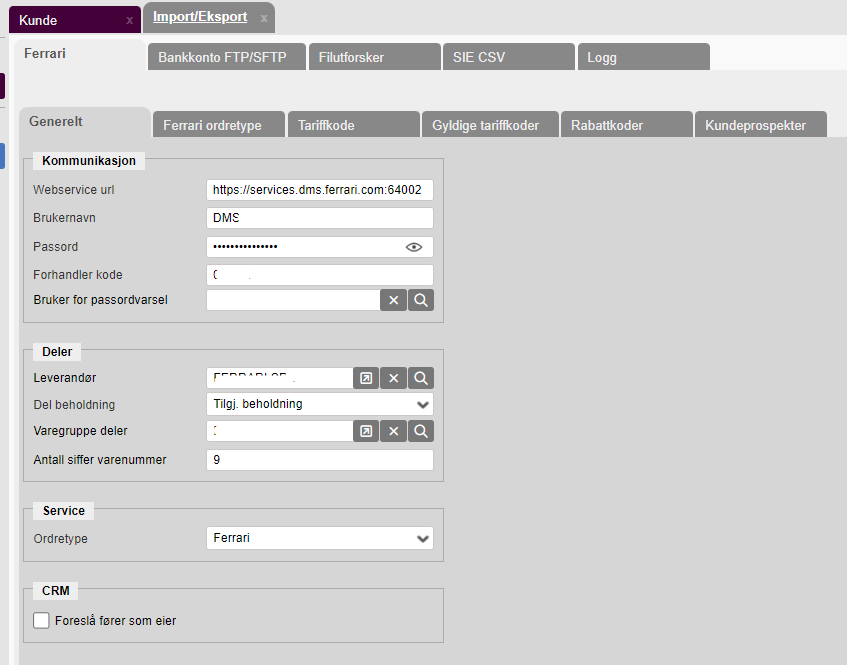Click the Bruker for passordvarsel text box
Image resolution: width=847 pixels, height=665 pixels.
(x=293, y=300)
